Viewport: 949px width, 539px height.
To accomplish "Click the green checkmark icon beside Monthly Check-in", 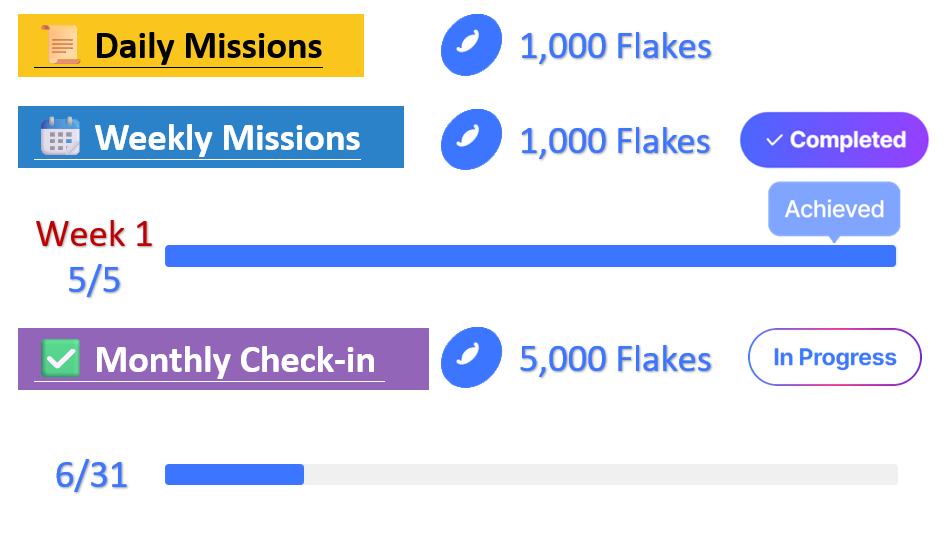I will coord(62,358).
